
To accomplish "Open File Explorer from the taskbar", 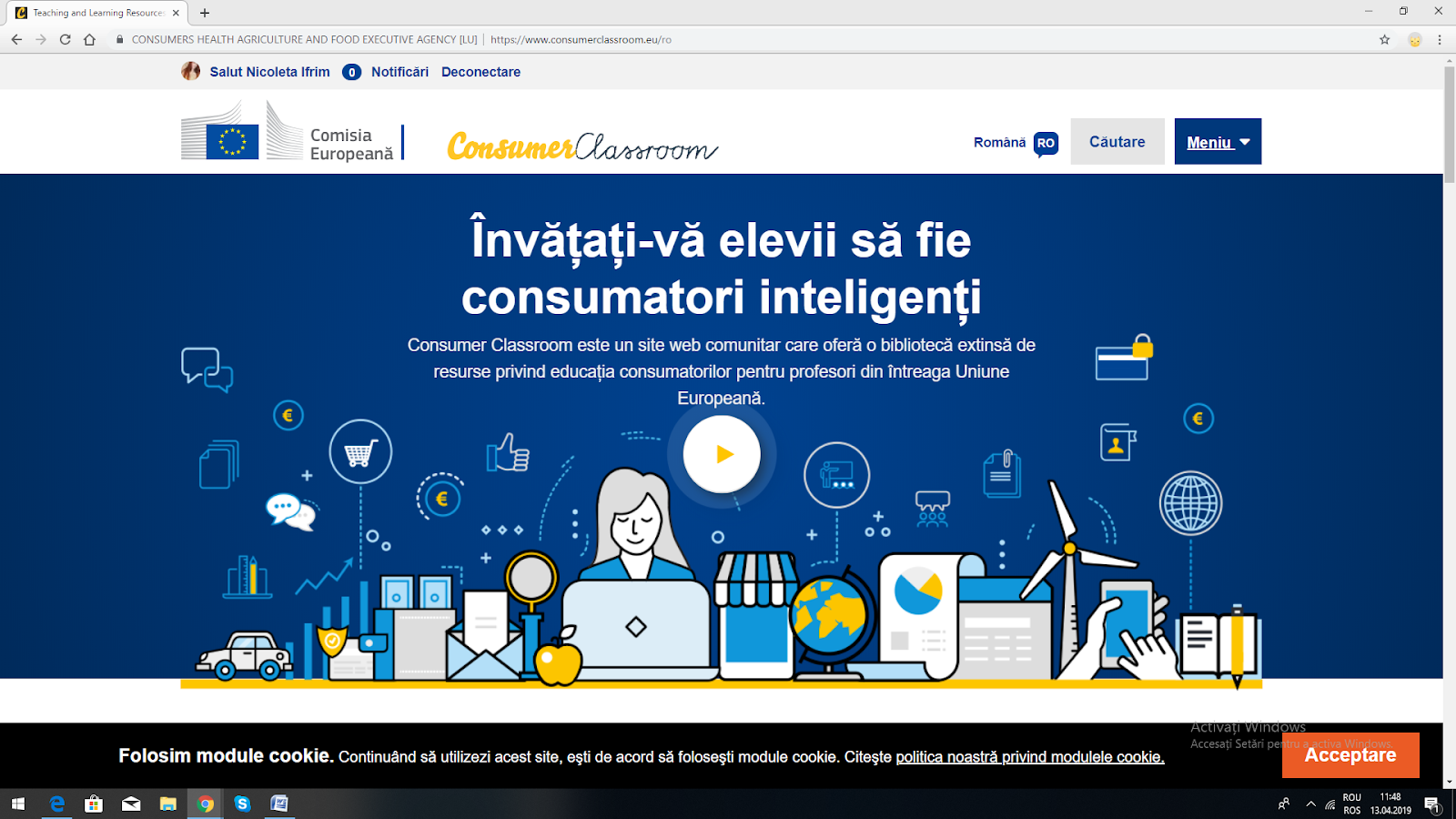I will (168, 804).
